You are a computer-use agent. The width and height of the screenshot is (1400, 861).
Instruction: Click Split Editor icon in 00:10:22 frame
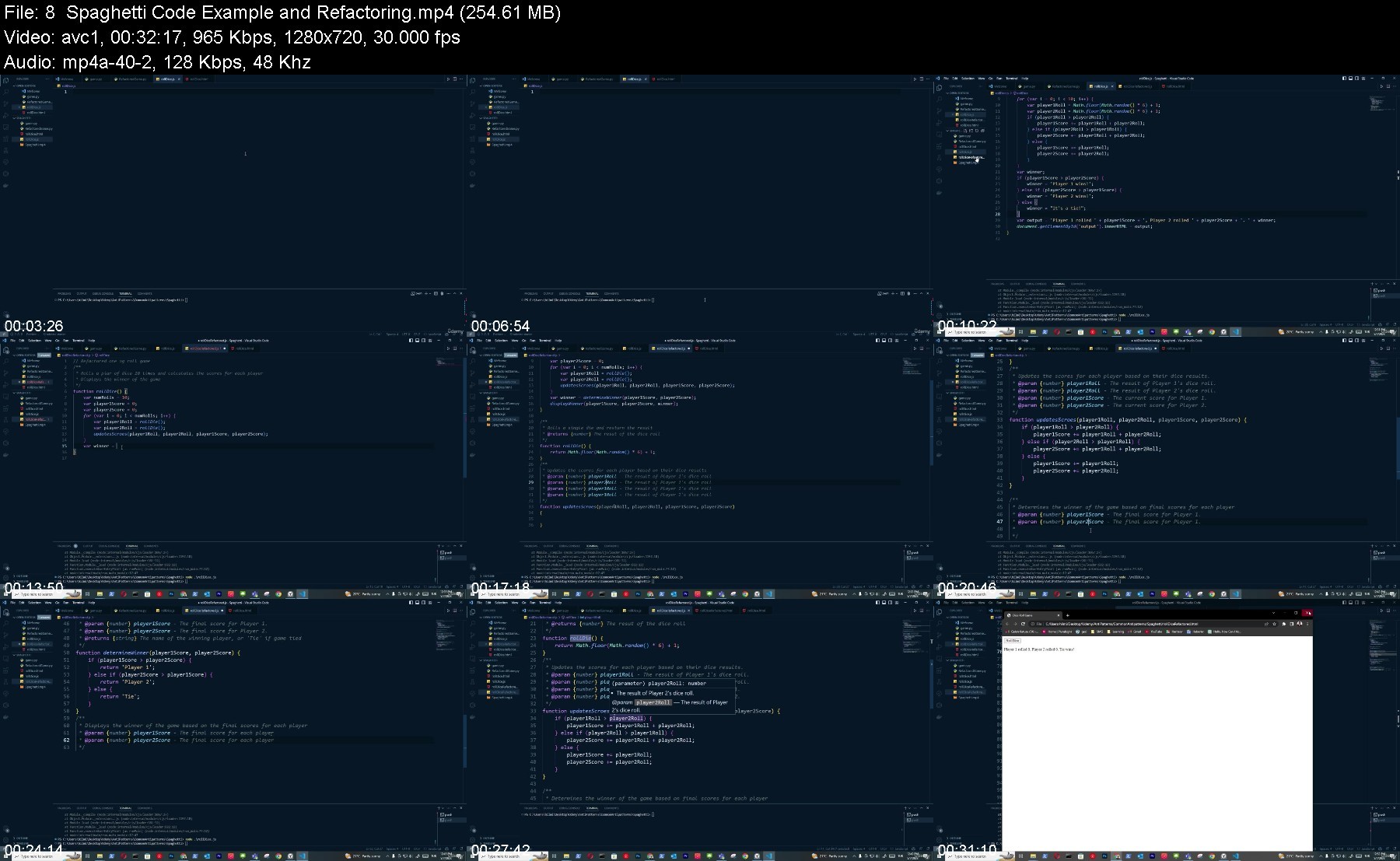coord(1388,86)
